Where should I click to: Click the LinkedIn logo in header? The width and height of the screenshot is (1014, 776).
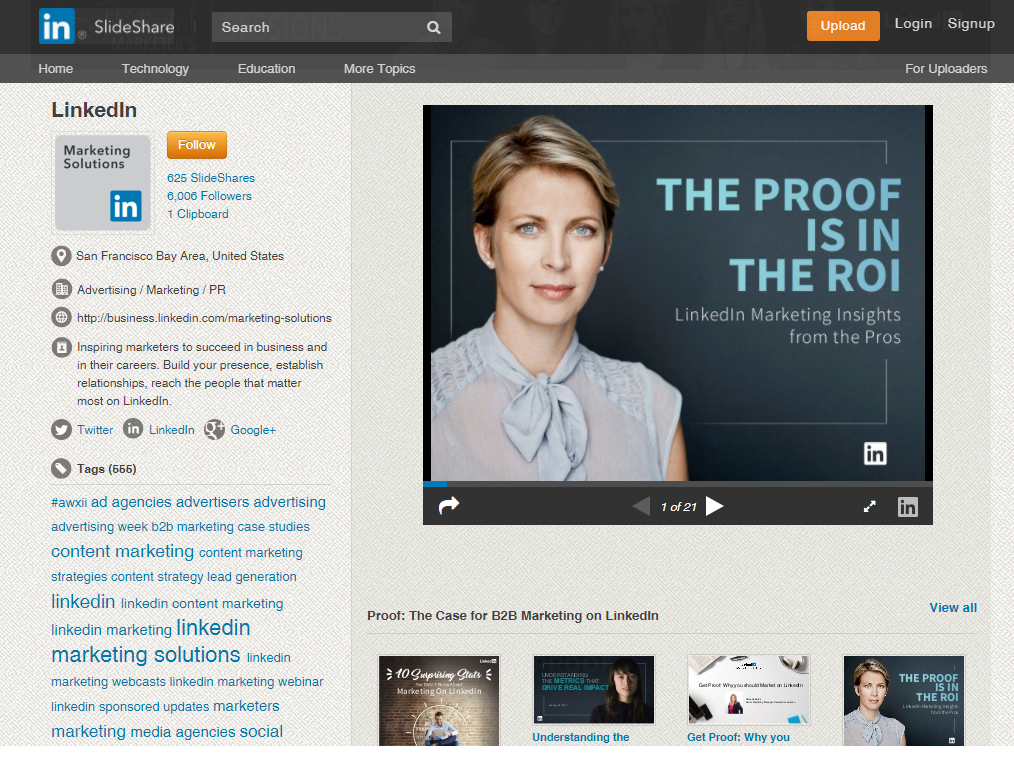click(x=57, y=26)
